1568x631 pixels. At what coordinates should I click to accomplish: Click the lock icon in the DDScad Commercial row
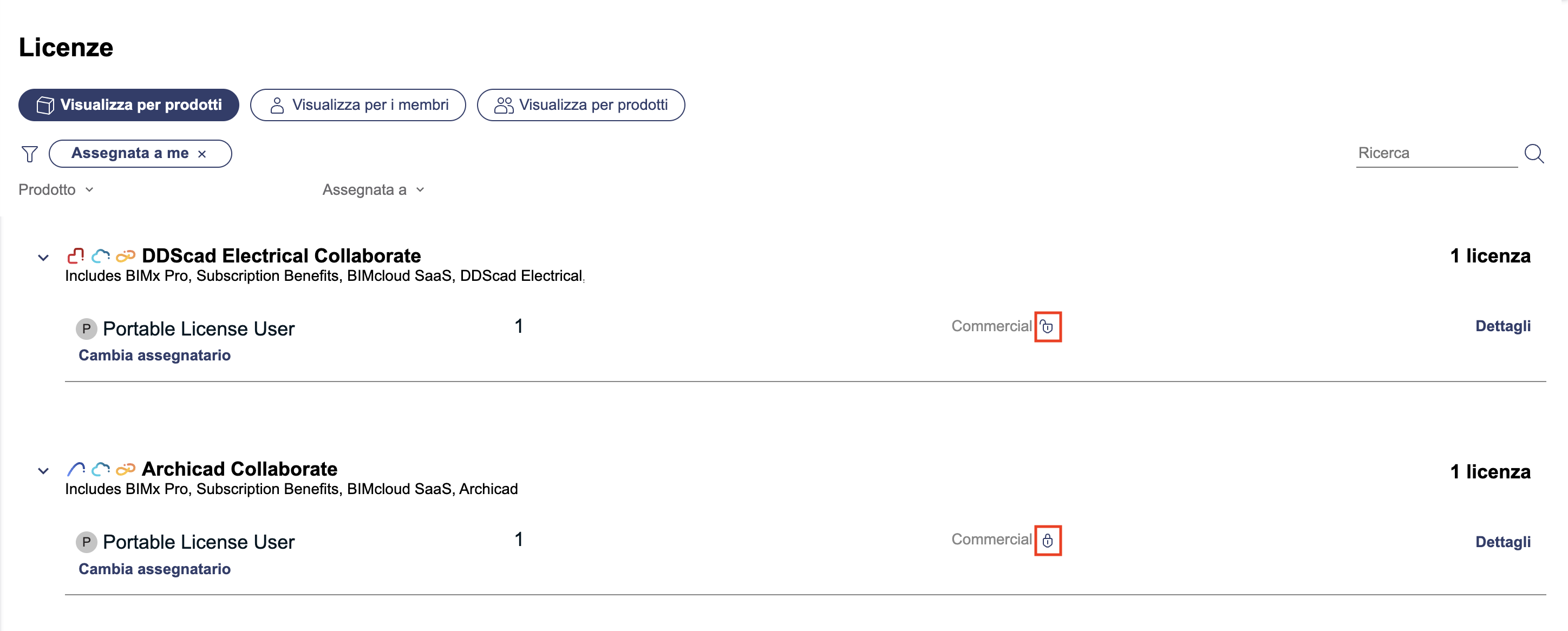click(1047, 327)
